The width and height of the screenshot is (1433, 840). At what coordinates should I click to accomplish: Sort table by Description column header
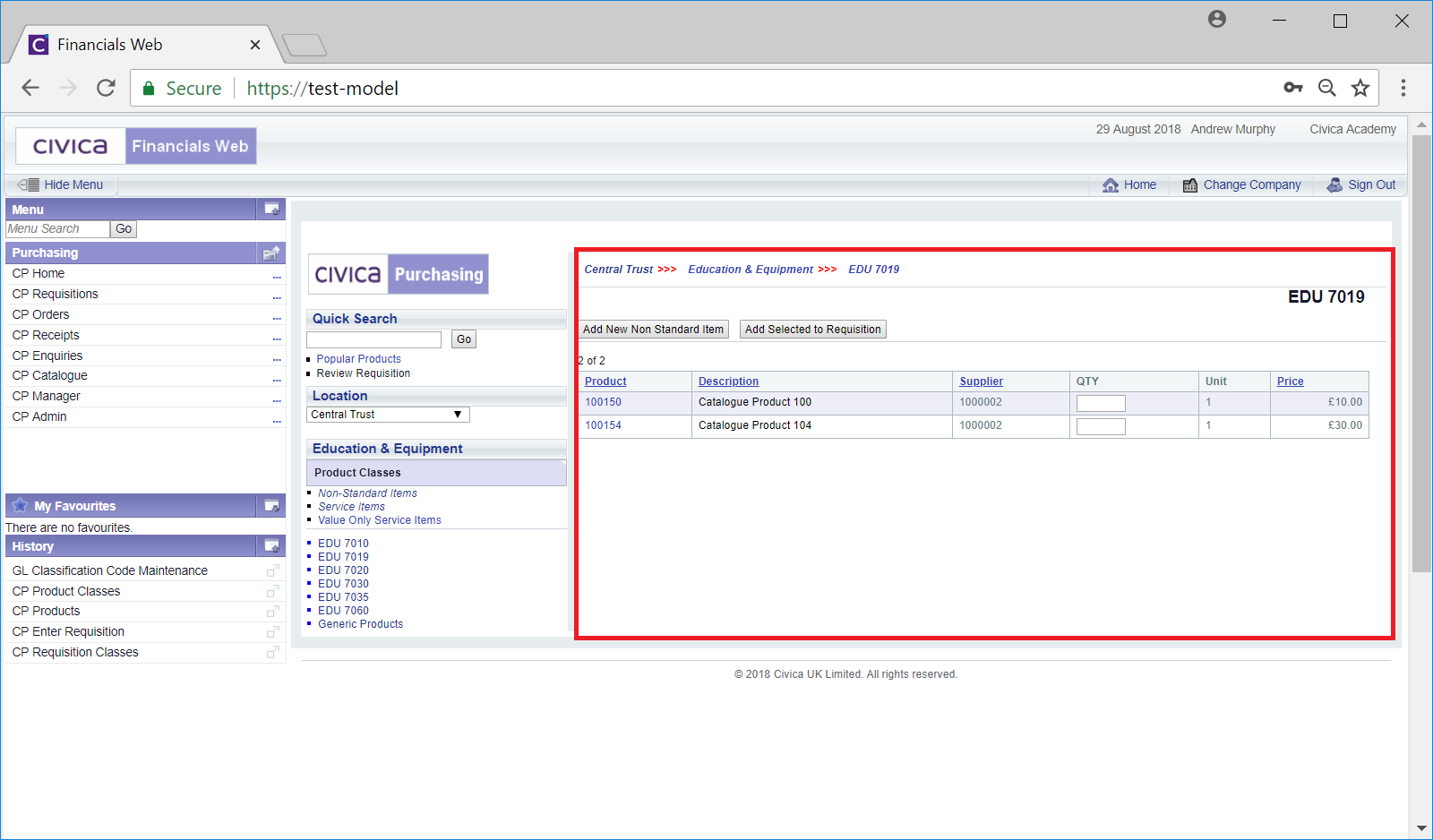[x=728, y=381]
